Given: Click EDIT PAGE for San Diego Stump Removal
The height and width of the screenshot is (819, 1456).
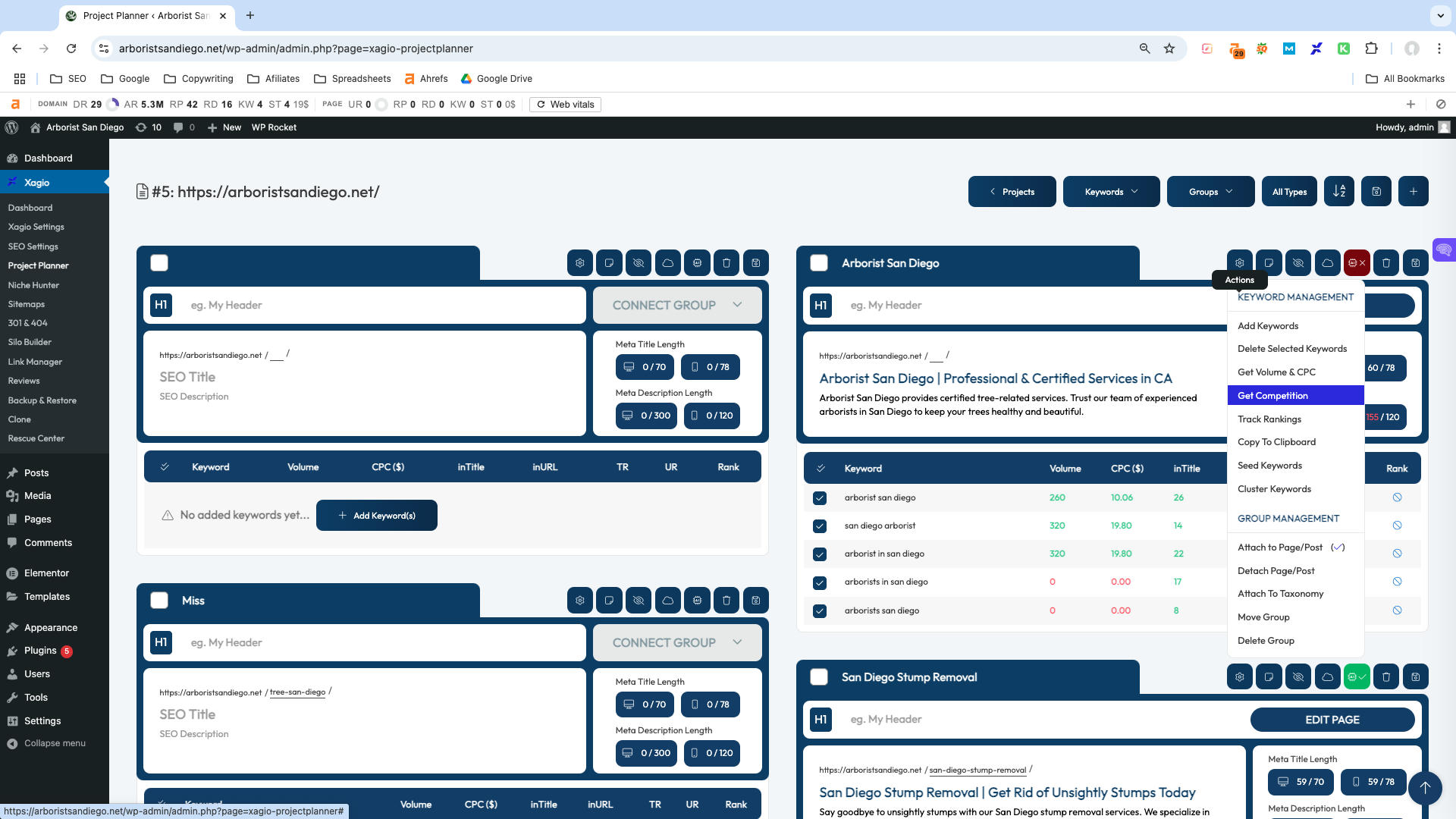Looking at the screenshot, I should point(1332,720).
